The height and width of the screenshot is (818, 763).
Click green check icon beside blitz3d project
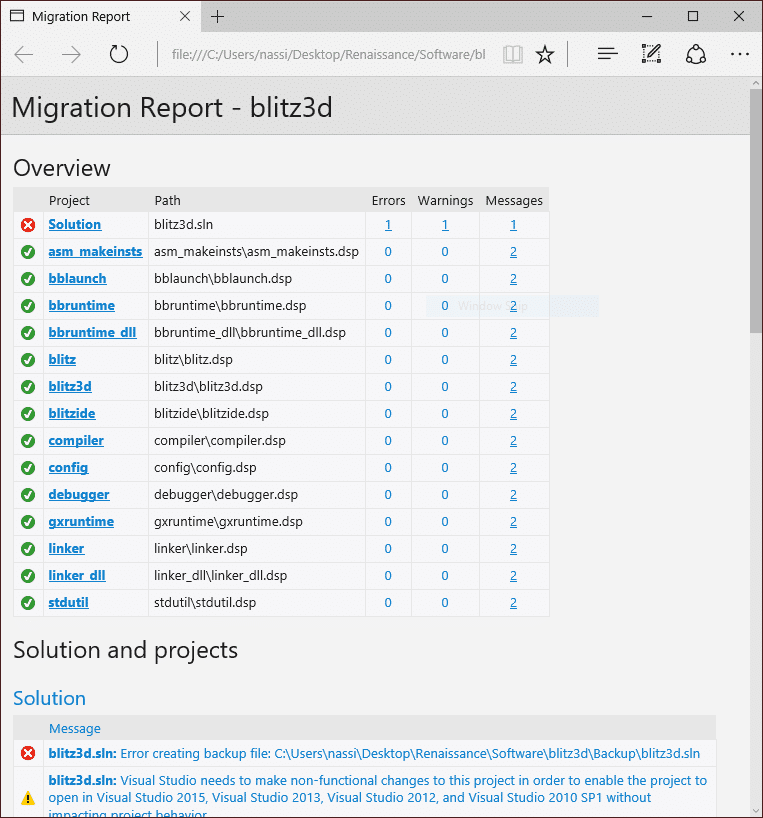point(28,387)
